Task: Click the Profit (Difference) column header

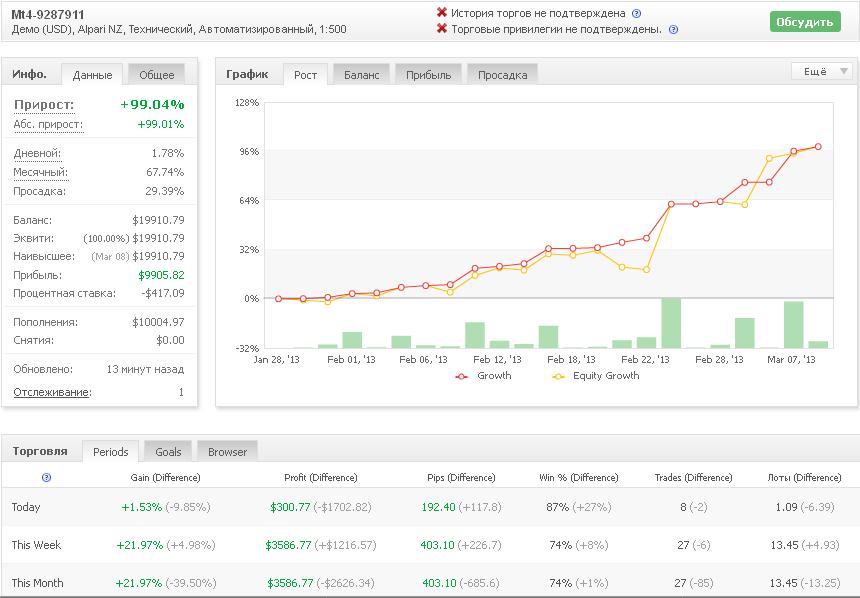Action: 321,477
